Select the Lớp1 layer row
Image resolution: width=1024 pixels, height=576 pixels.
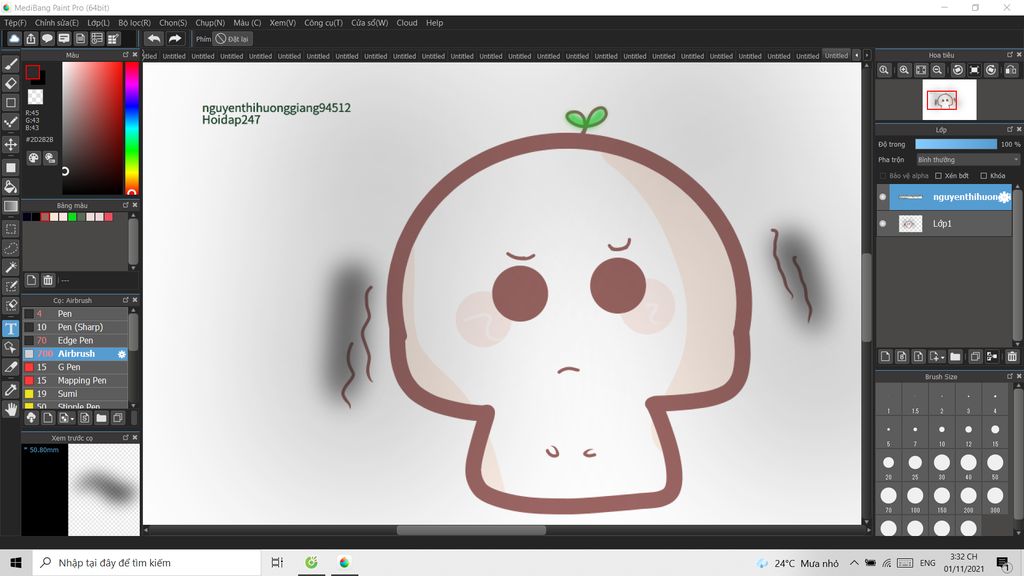(x=945, y=223)
